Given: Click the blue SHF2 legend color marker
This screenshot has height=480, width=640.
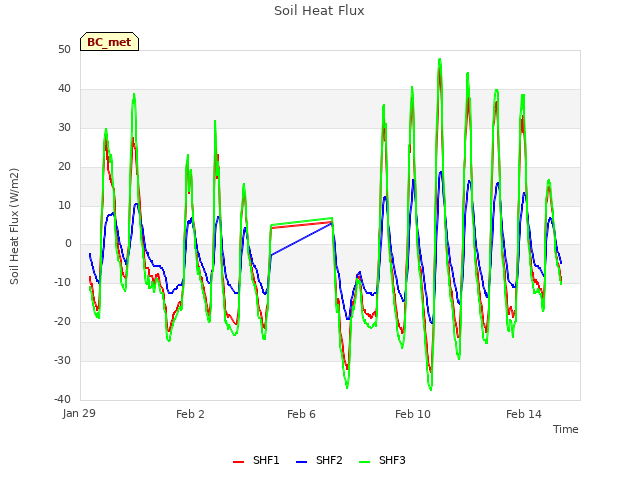Looking at the screenshot, I should point(301,462).
